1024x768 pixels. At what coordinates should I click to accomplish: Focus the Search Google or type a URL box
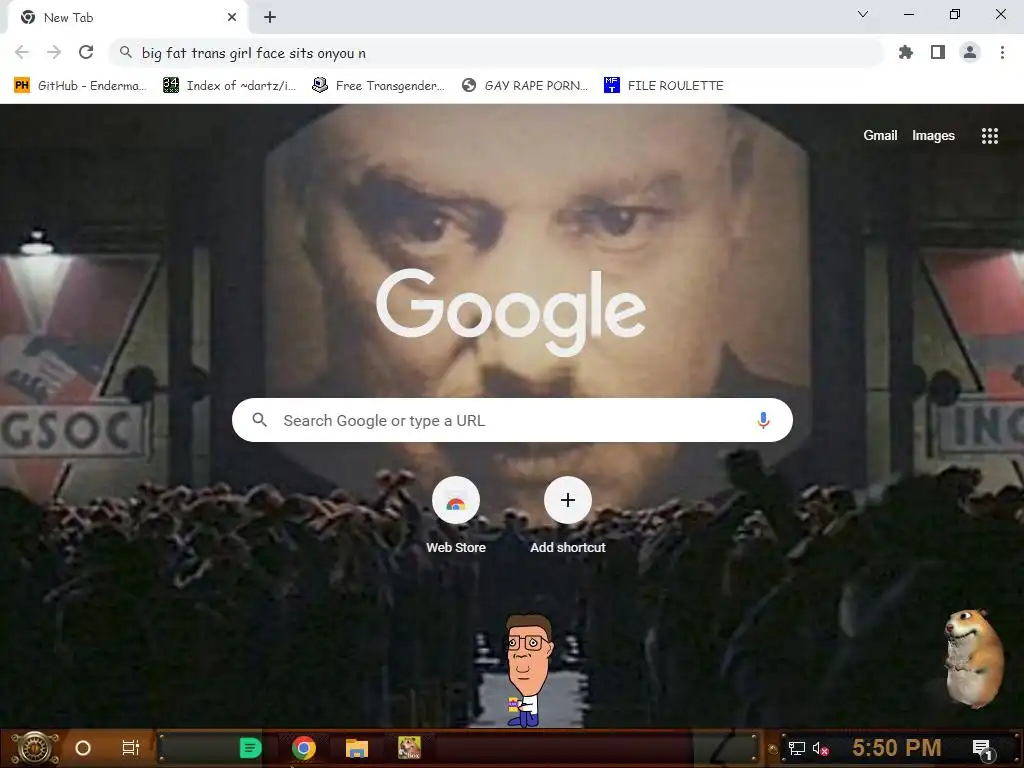[x=512, y=420]
